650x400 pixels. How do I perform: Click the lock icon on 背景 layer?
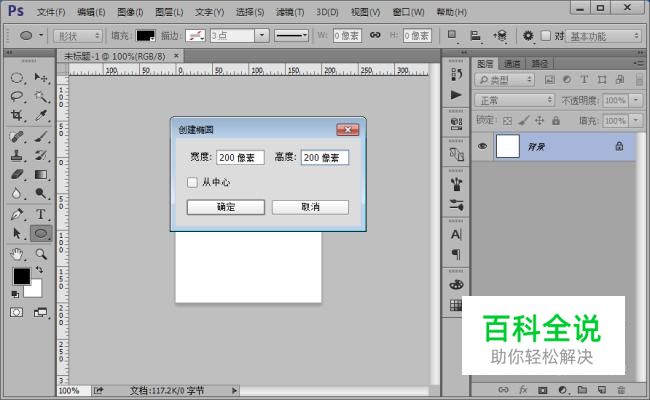click(619, 146)
